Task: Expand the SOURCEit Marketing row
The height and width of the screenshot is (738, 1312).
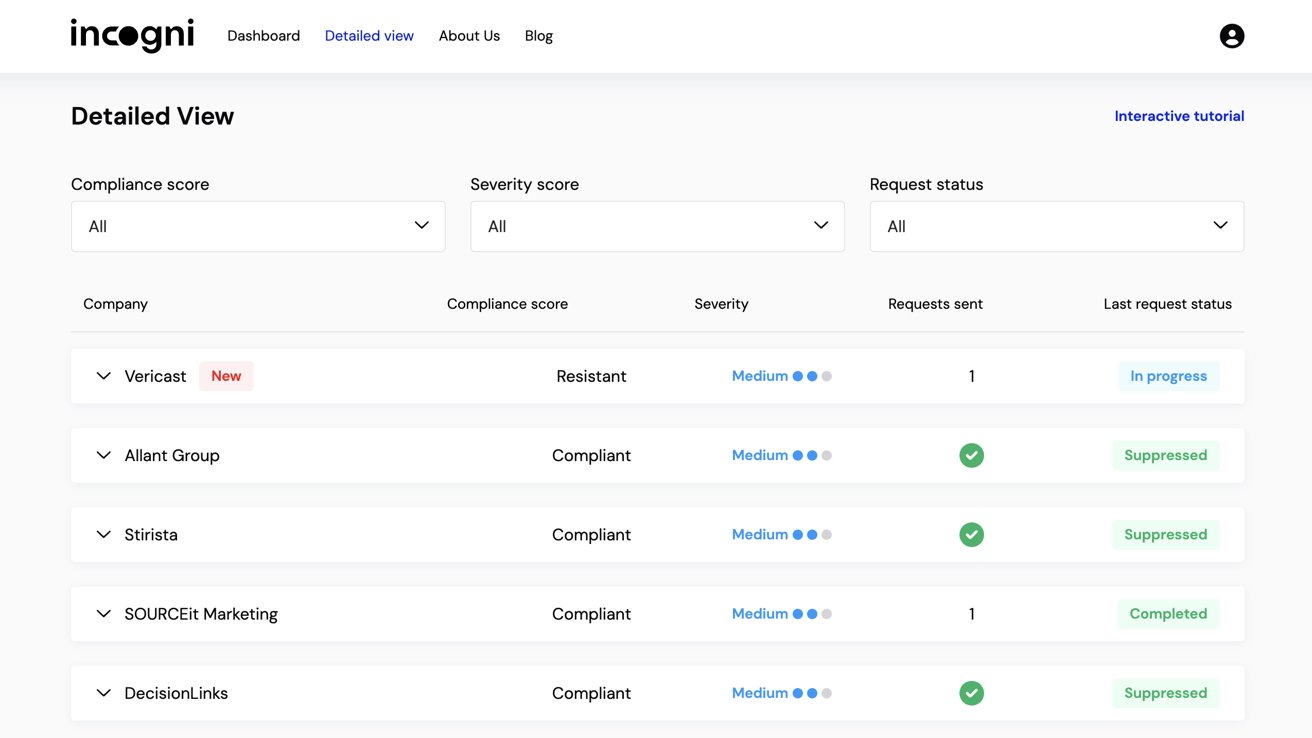Action: coord(103,614)
